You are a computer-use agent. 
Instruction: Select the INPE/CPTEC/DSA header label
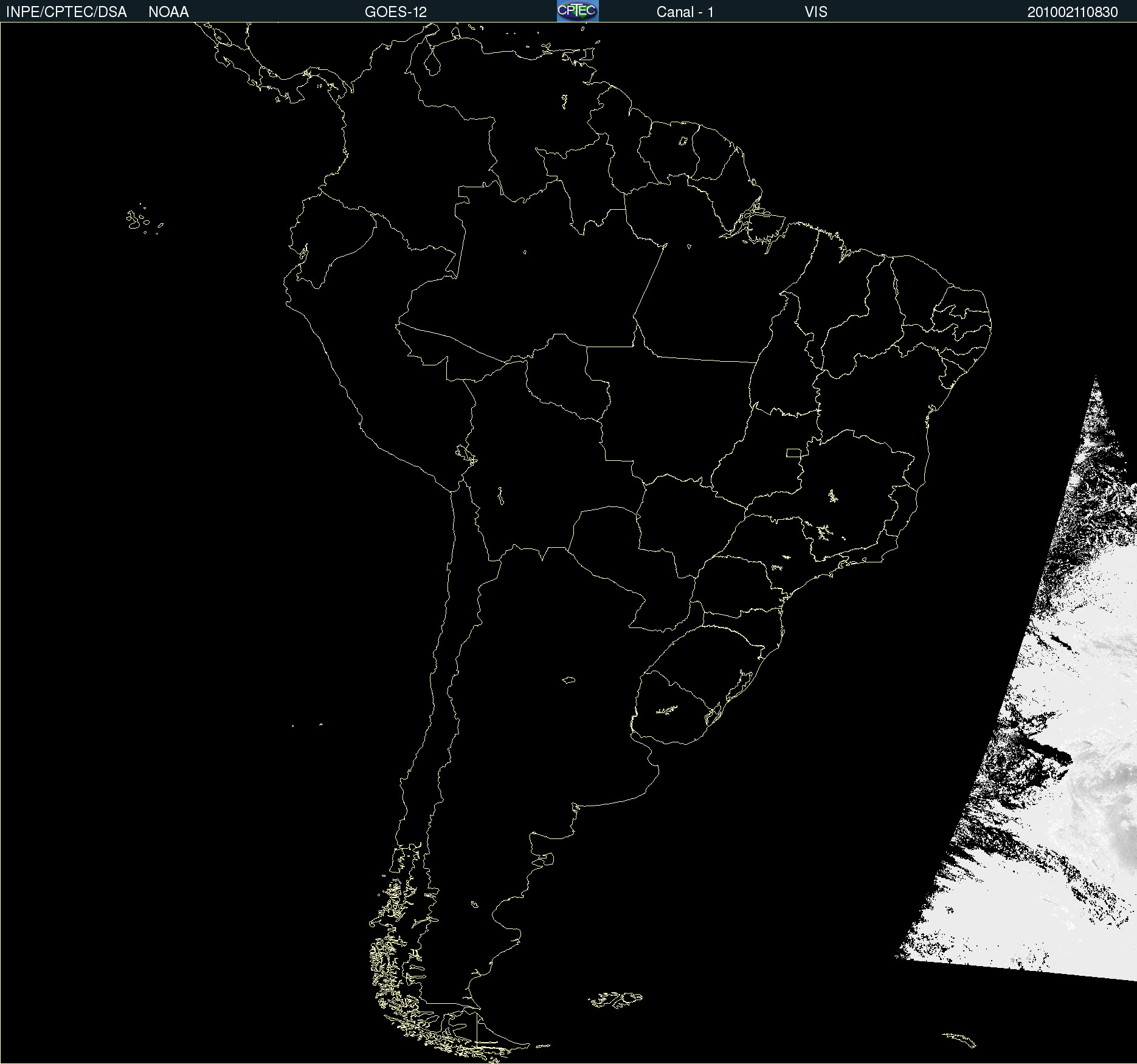pos(66,12)
